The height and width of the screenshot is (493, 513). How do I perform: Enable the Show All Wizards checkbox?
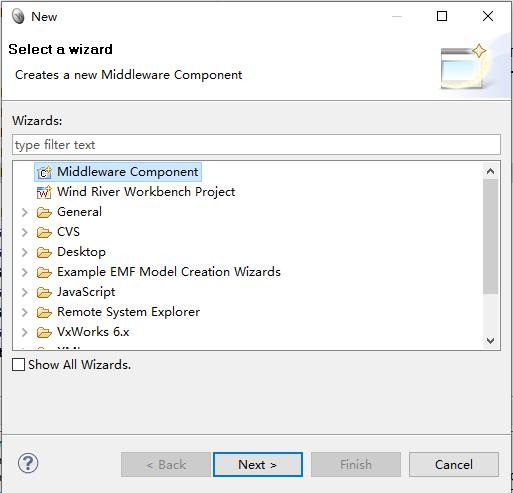18,364
